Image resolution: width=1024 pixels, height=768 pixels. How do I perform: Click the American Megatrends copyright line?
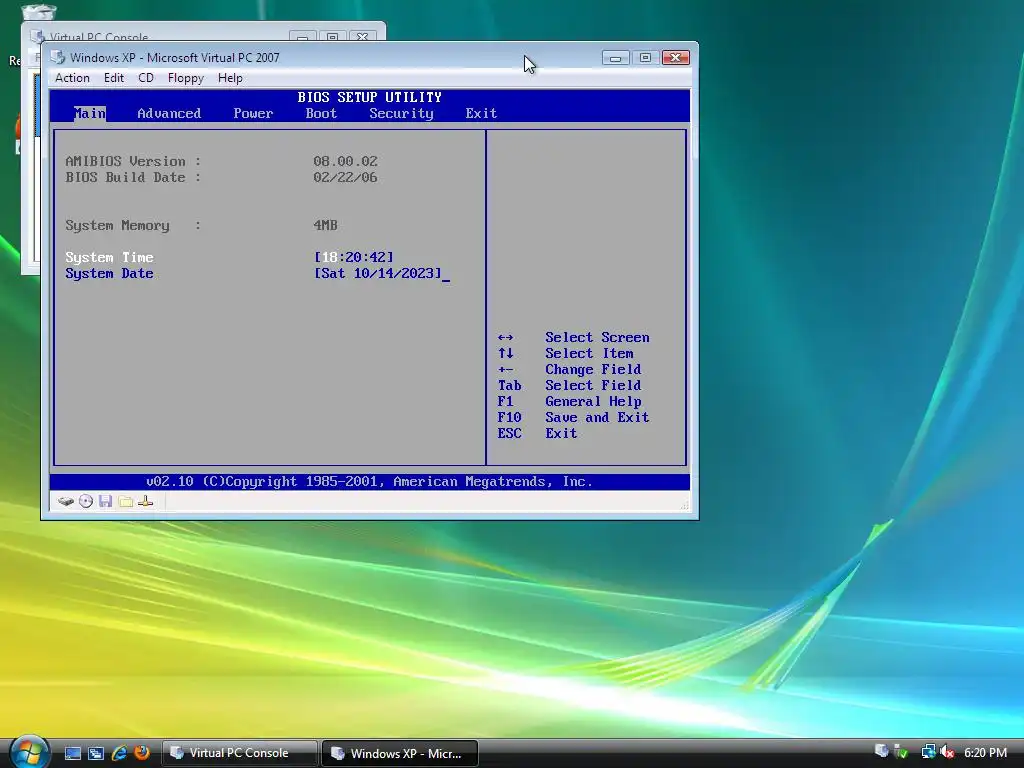370,482
